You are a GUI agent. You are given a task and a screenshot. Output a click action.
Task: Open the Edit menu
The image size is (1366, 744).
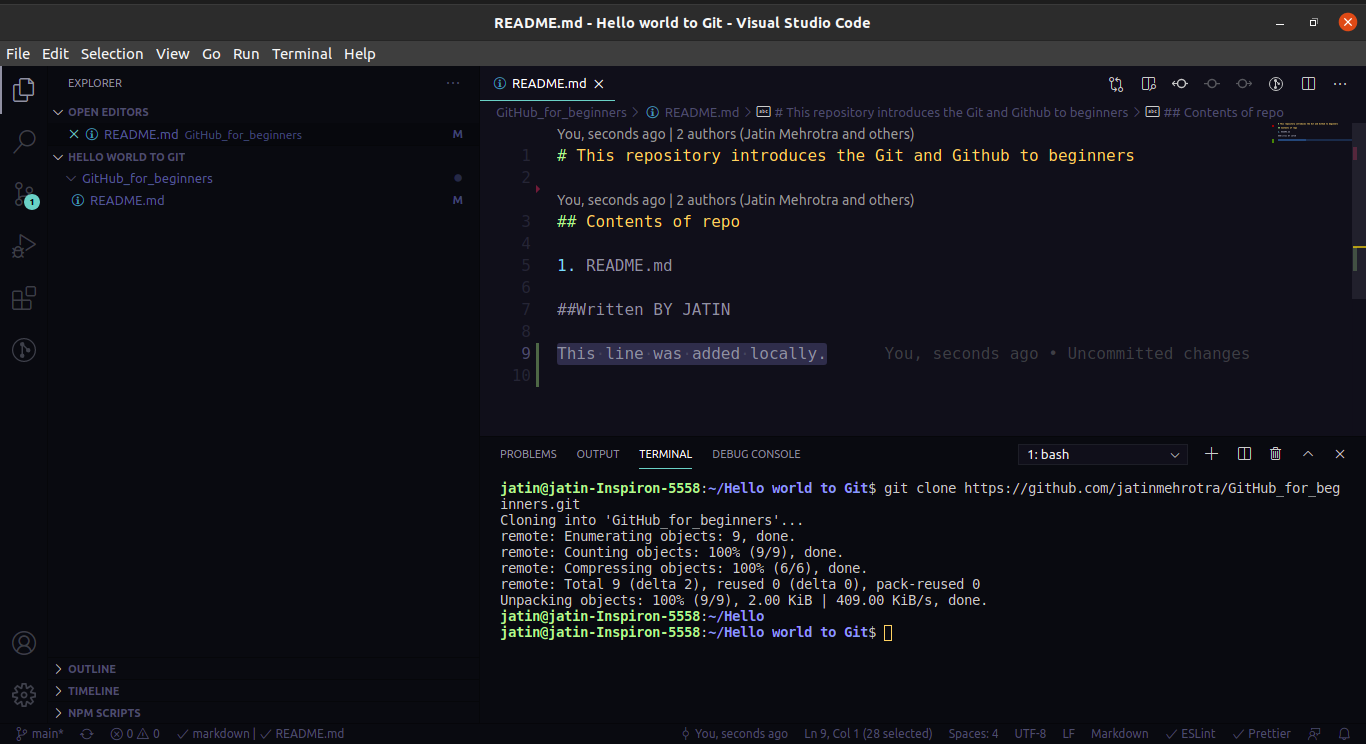tap(55, 54)
